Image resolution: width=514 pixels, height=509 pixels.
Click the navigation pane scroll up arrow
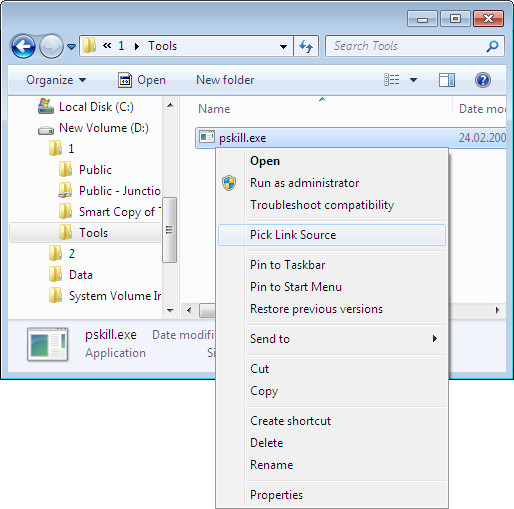point(170,105)
